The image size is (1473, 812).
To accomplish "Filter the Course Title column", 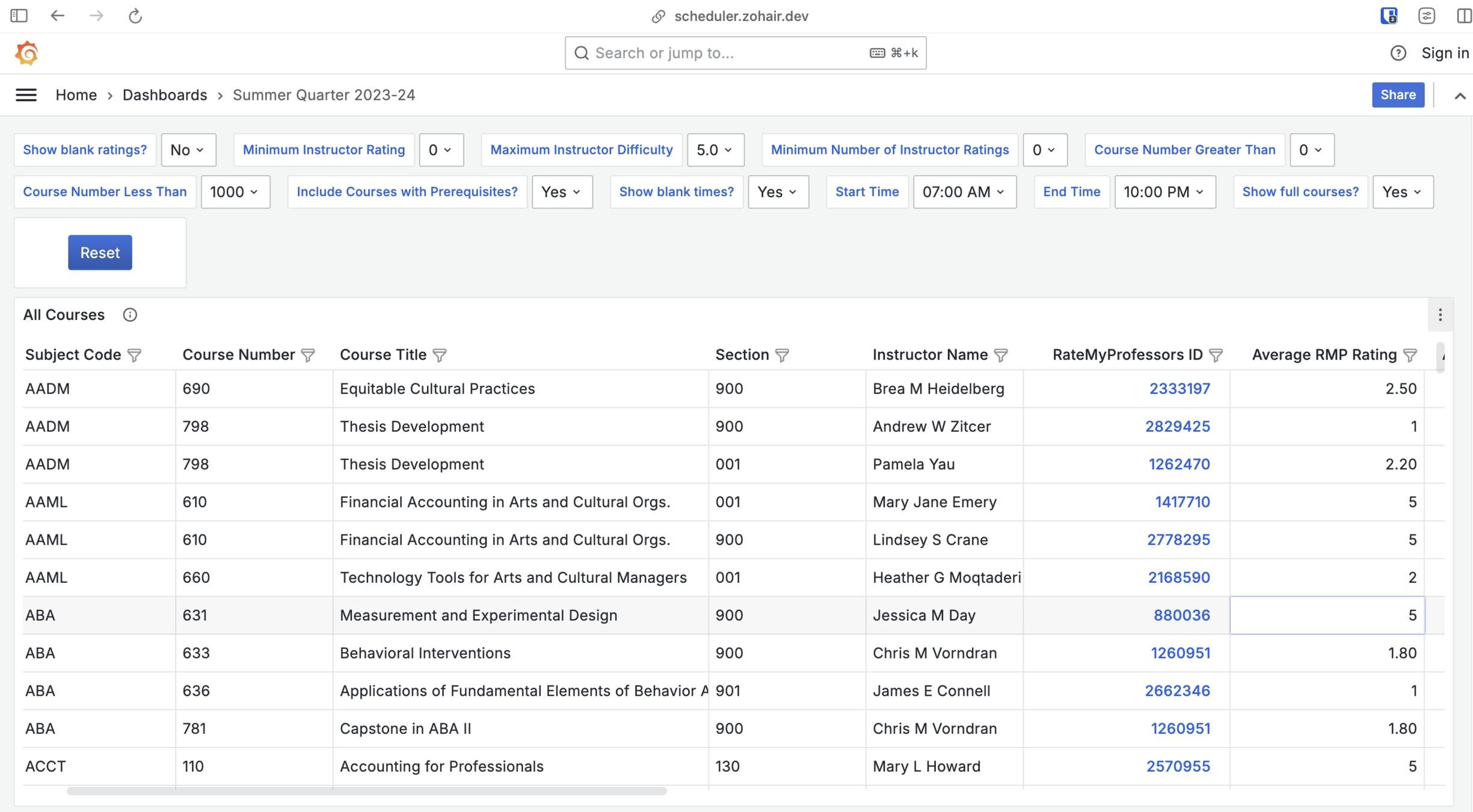I will [440, 355].
